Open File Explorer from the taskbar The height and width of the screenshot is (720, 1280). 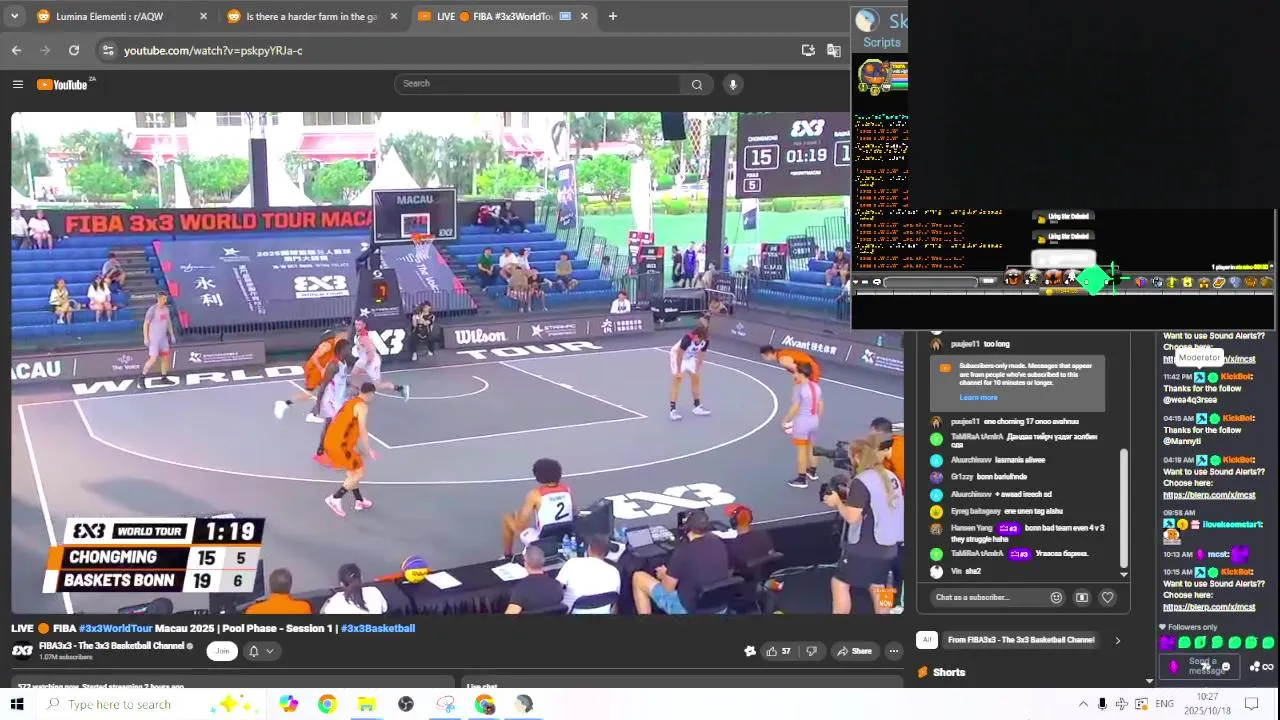click(366, 704)
